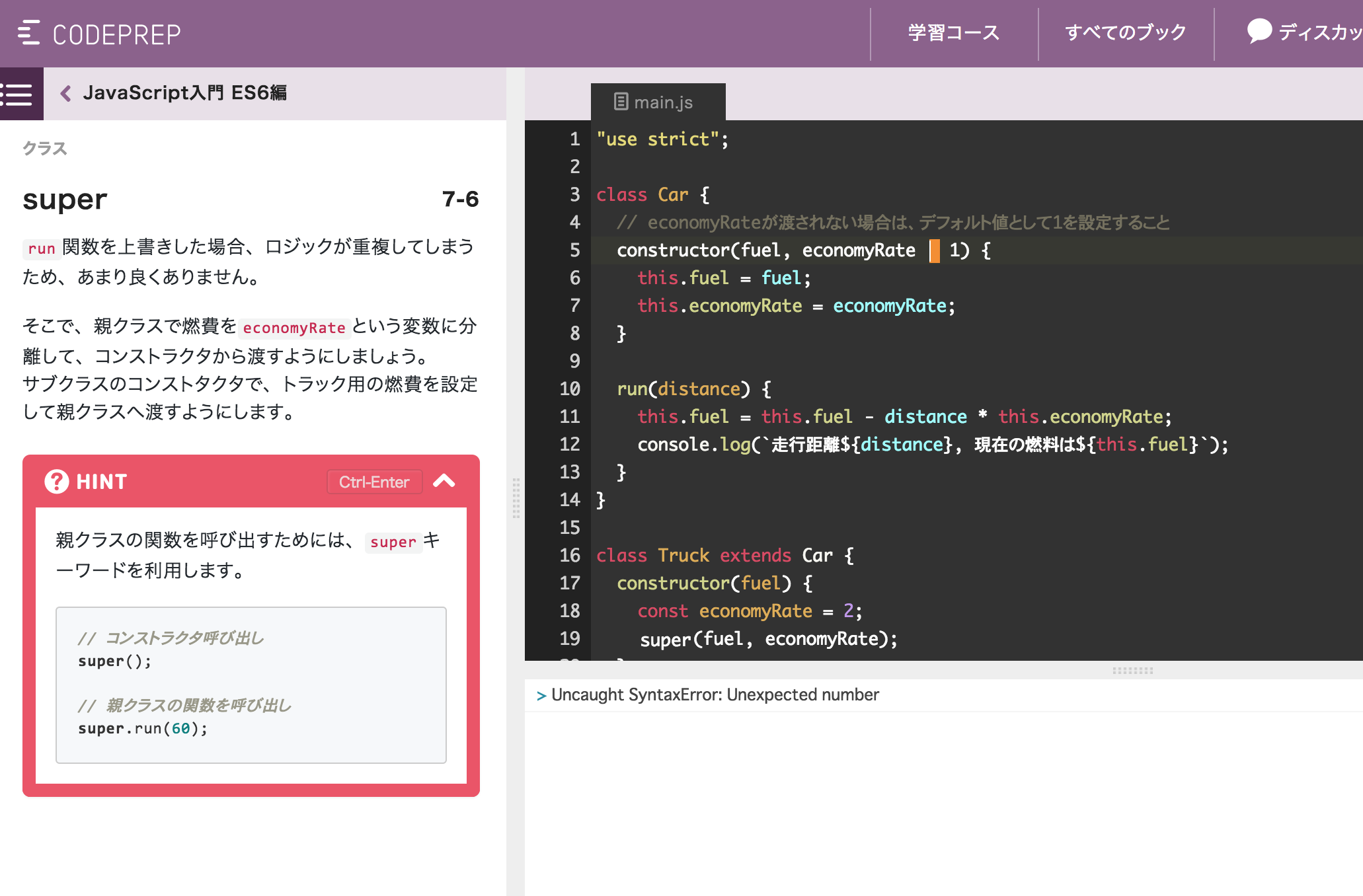
Task: Click the Uncaught SyntaxError error message
Action: 715,694
